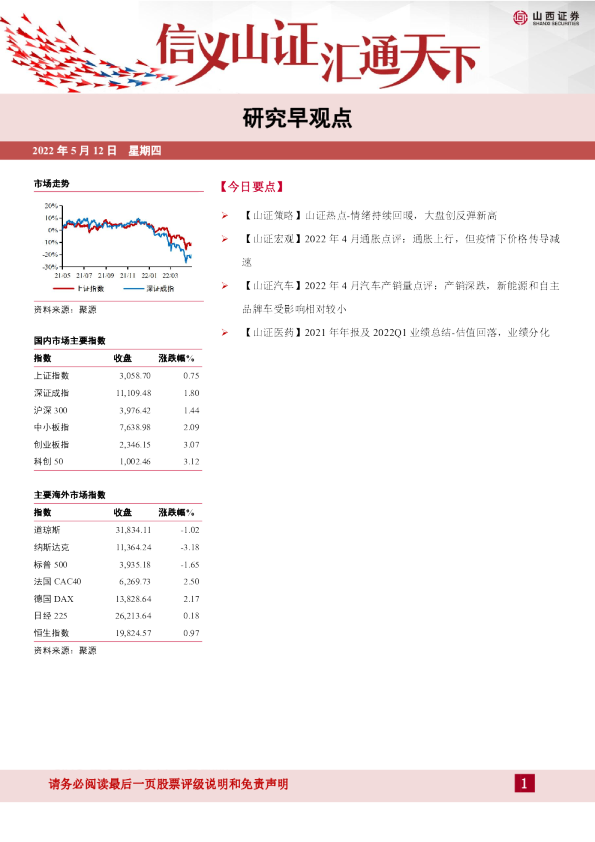Select the 今日要点 section heading
The height and width of the screenshot is (842, 595).
pyautogui.click(x=251, y=187)
